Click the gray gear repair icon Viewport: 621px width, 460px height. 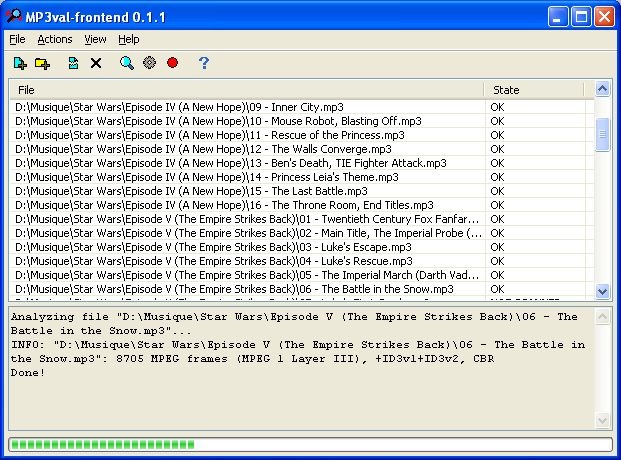coord(149,63)
